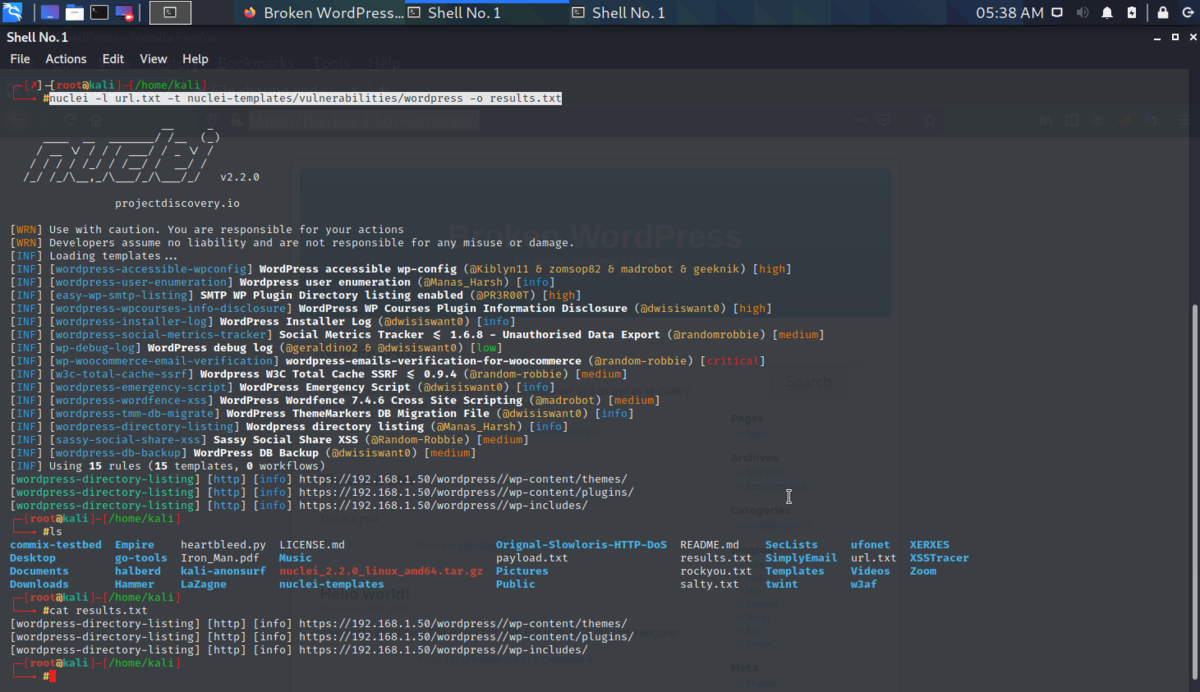
Task: Open the notifications bell icon
Action: tap(1107, 13)
